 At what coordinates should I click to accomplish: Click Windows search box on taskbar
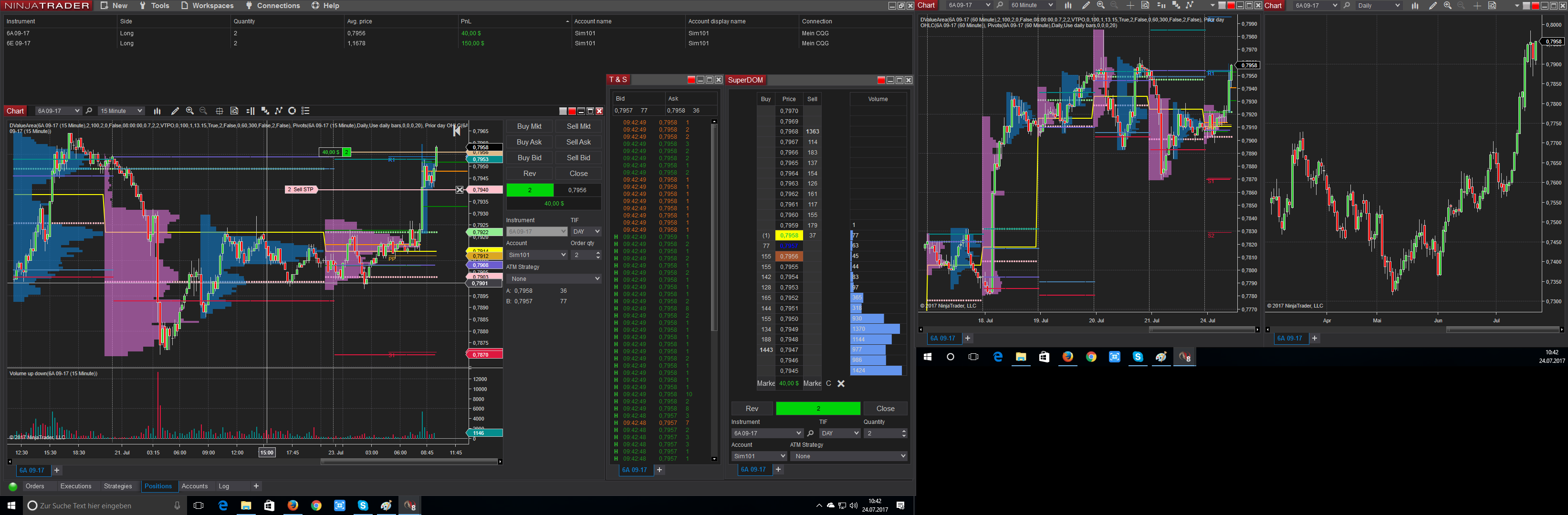(104, 505)
